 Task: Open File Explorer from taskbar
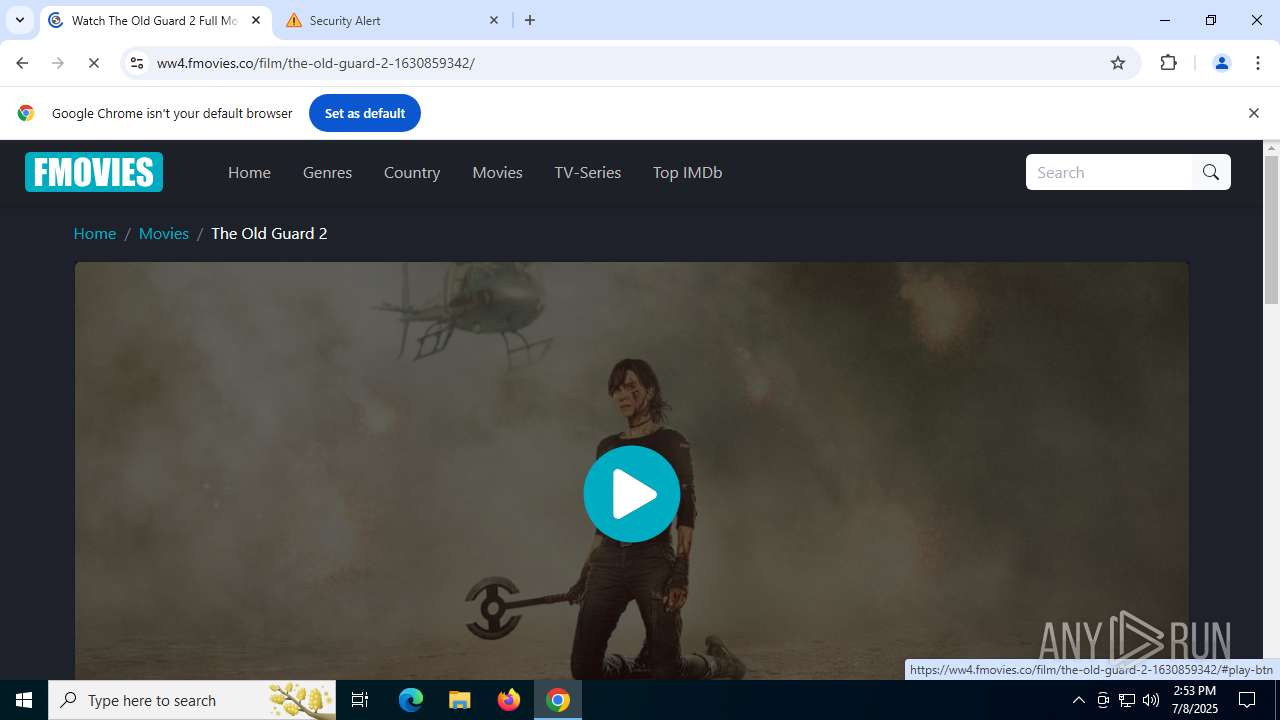pos(460,700)
